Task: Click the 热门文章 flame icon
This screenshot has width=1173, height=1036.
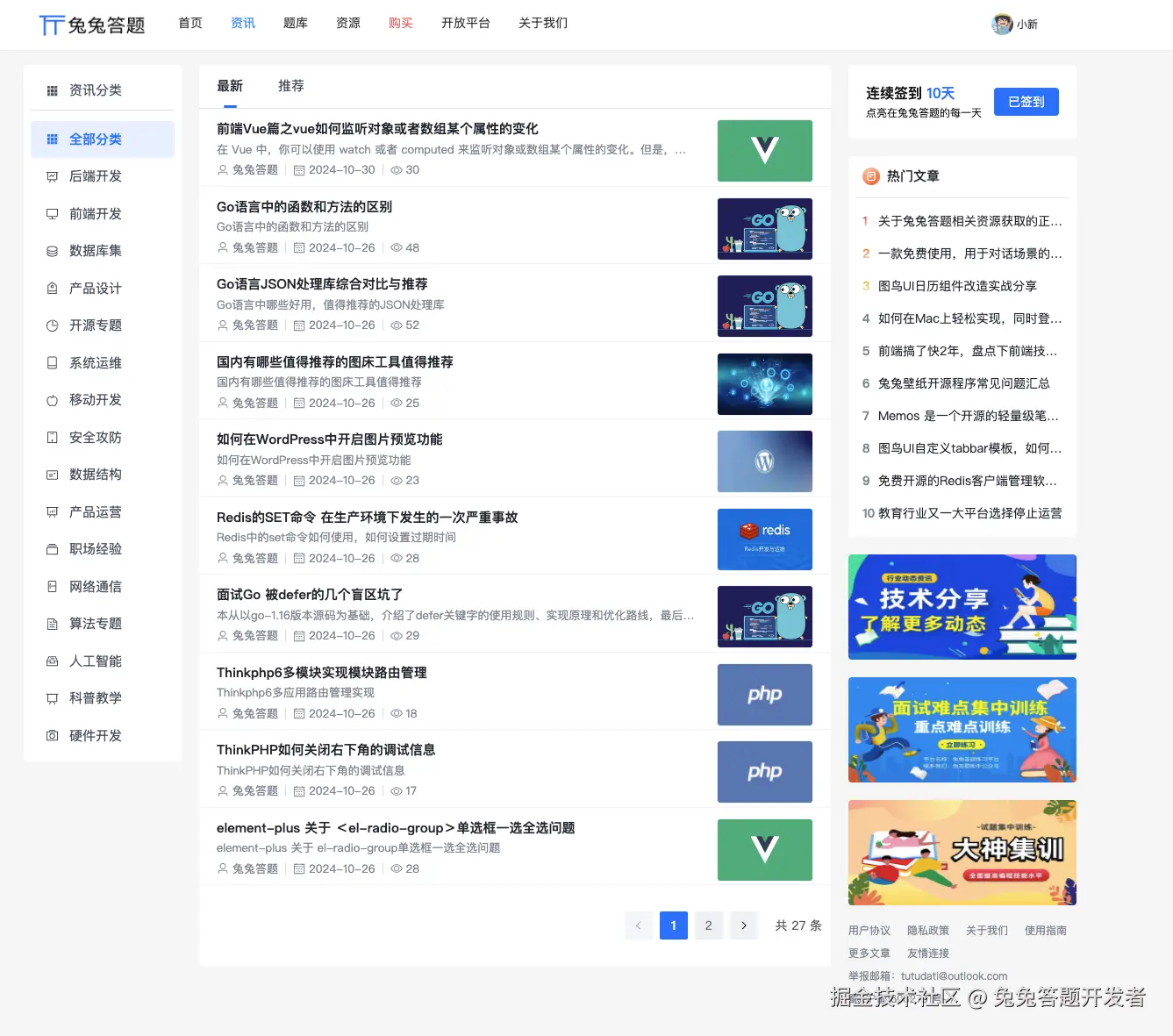Action: [x=870, y=175]
